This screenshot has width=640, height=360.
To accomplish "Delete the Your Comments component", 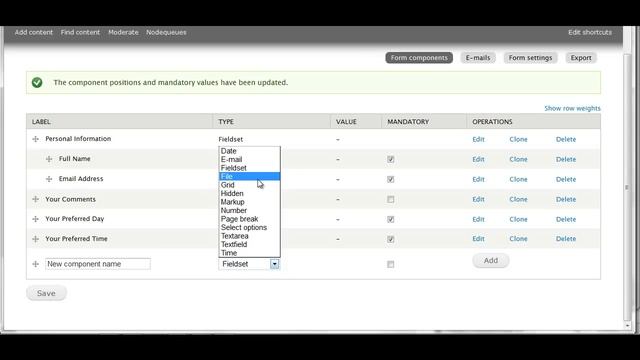I will (566, 199).
